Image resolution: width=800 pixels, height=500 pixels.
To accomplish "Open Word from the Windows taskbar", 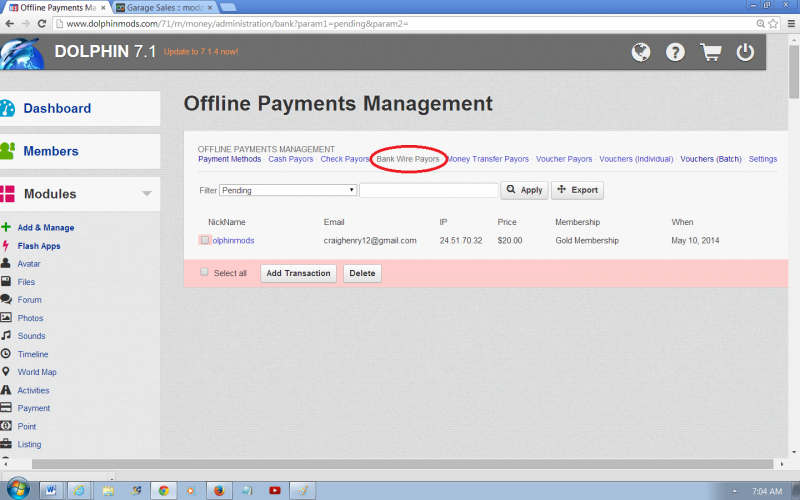I will pyautogui.click(x=51, y=490).
